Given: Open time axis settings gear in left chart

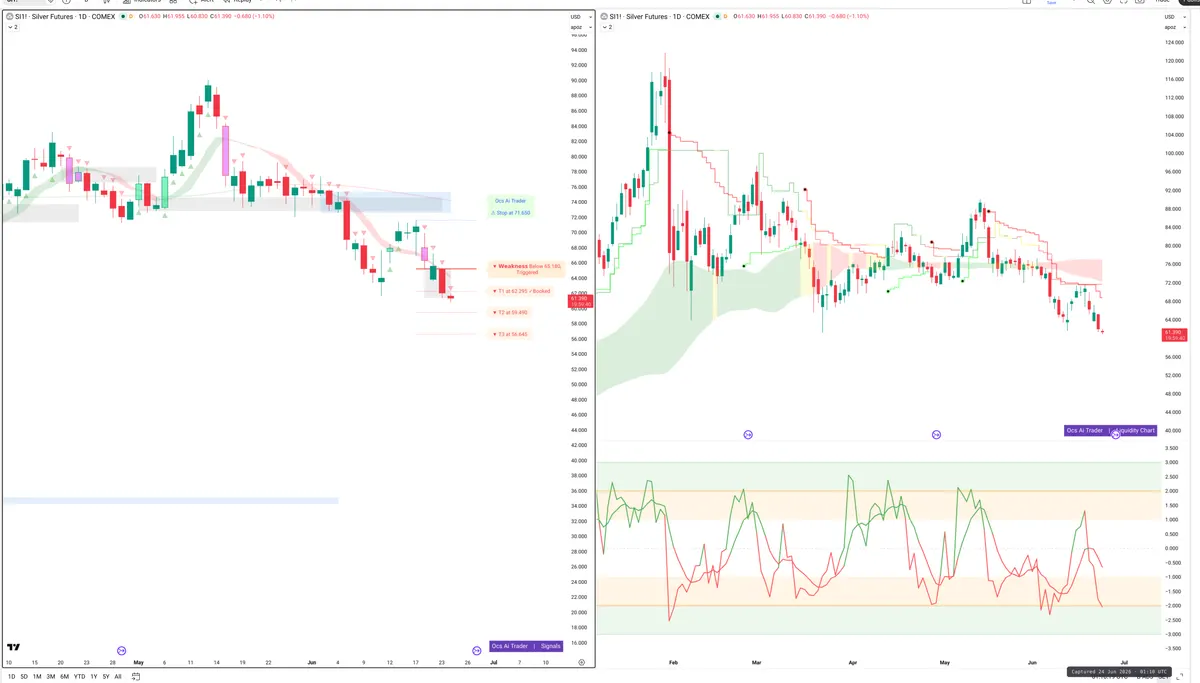Looking at the screenshot, I should point(581,662).
